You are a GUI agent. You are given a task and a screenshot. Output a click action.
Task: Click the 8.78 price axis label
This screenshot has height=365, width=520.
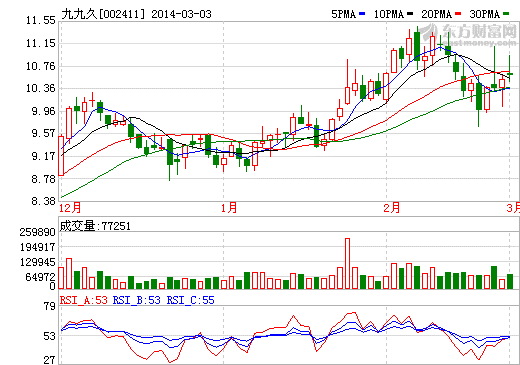pyautogui.click(x=43, y=179)
